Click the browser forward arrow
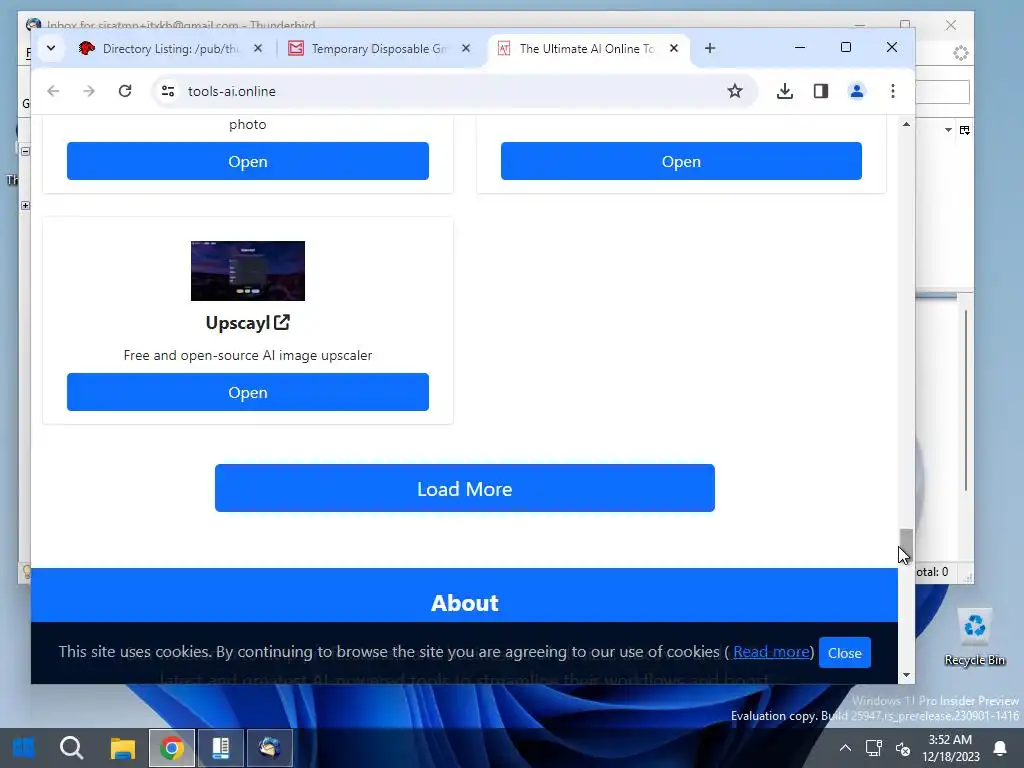Viewport: 1024px width, 768px height. [89, 91]
